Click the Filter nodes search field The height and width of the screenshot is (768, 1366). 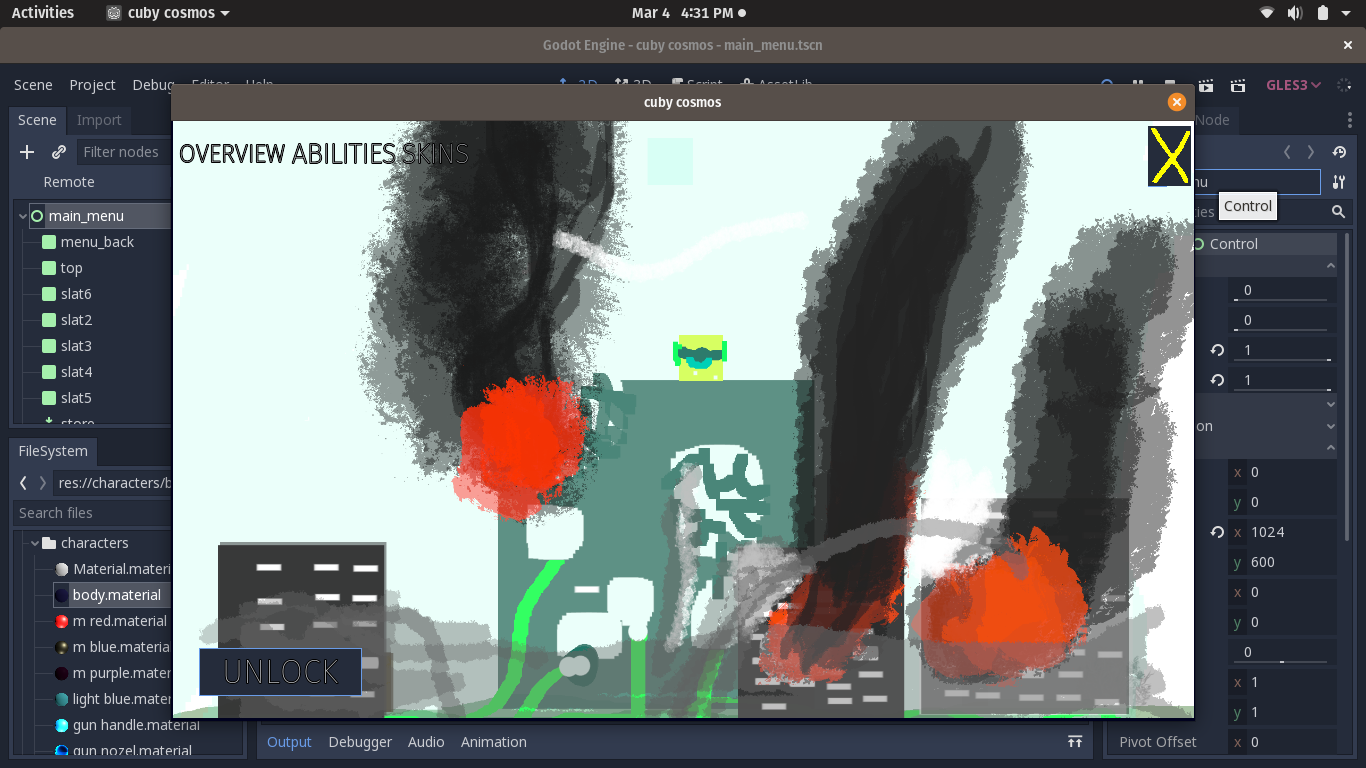(122, 152)
